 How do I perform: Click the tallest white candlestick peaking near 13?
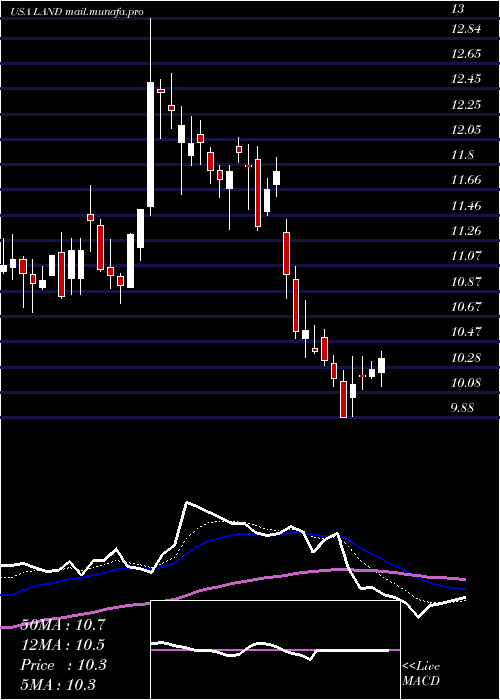coord(150,144)
